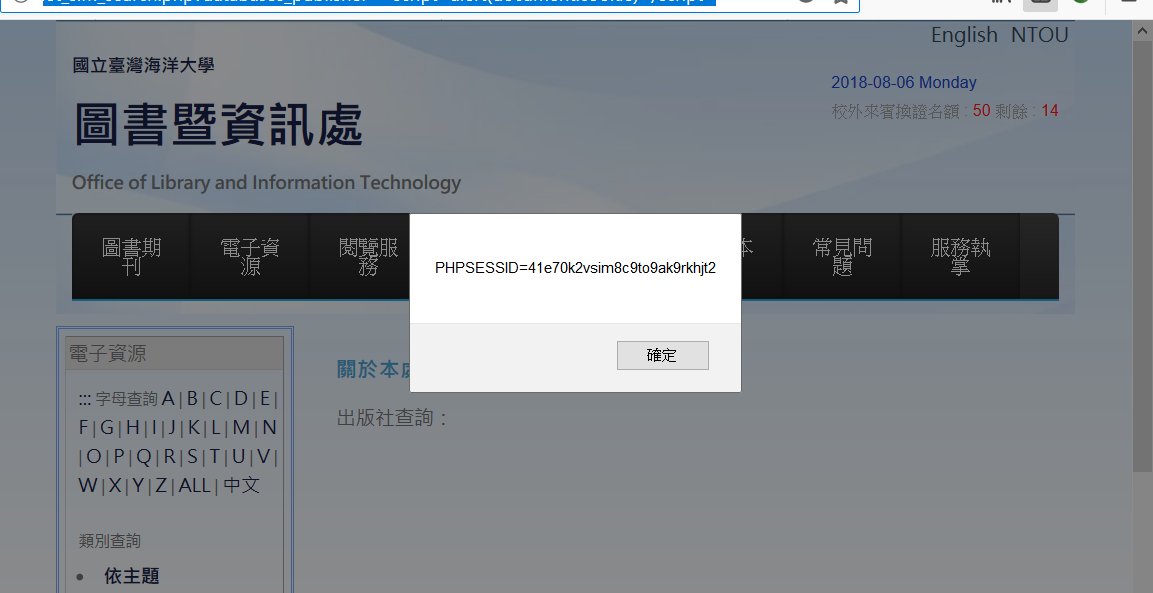
Task: Select the 圖書暨資訊處 site title
Action: click(218, 124)
